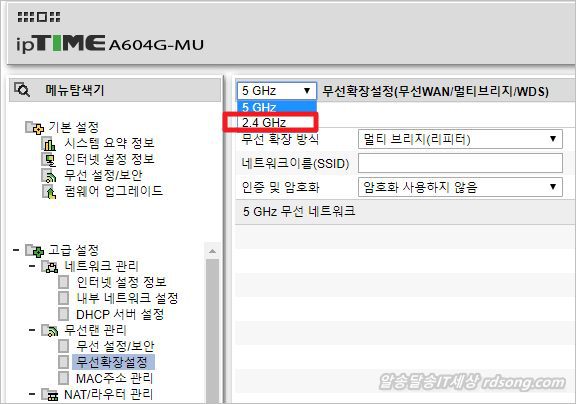Click the 펌웨어 업그레이드 arrow icon

coord(48,192)
